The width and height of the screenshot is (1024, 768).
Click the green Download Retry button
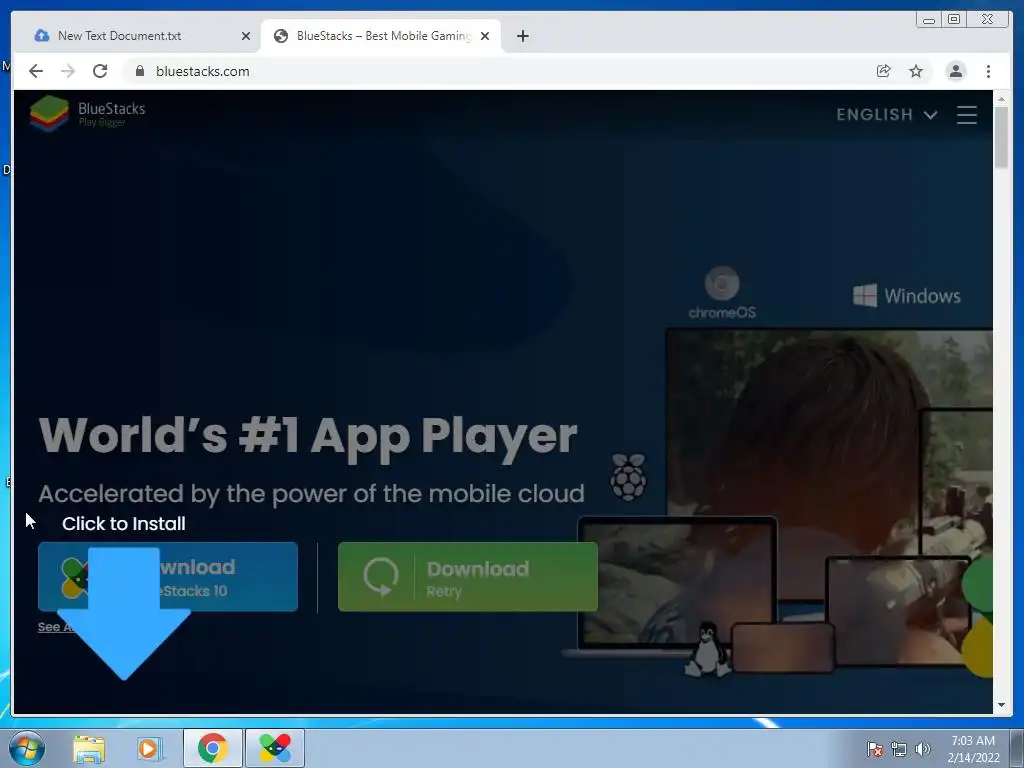coord(468,577)
